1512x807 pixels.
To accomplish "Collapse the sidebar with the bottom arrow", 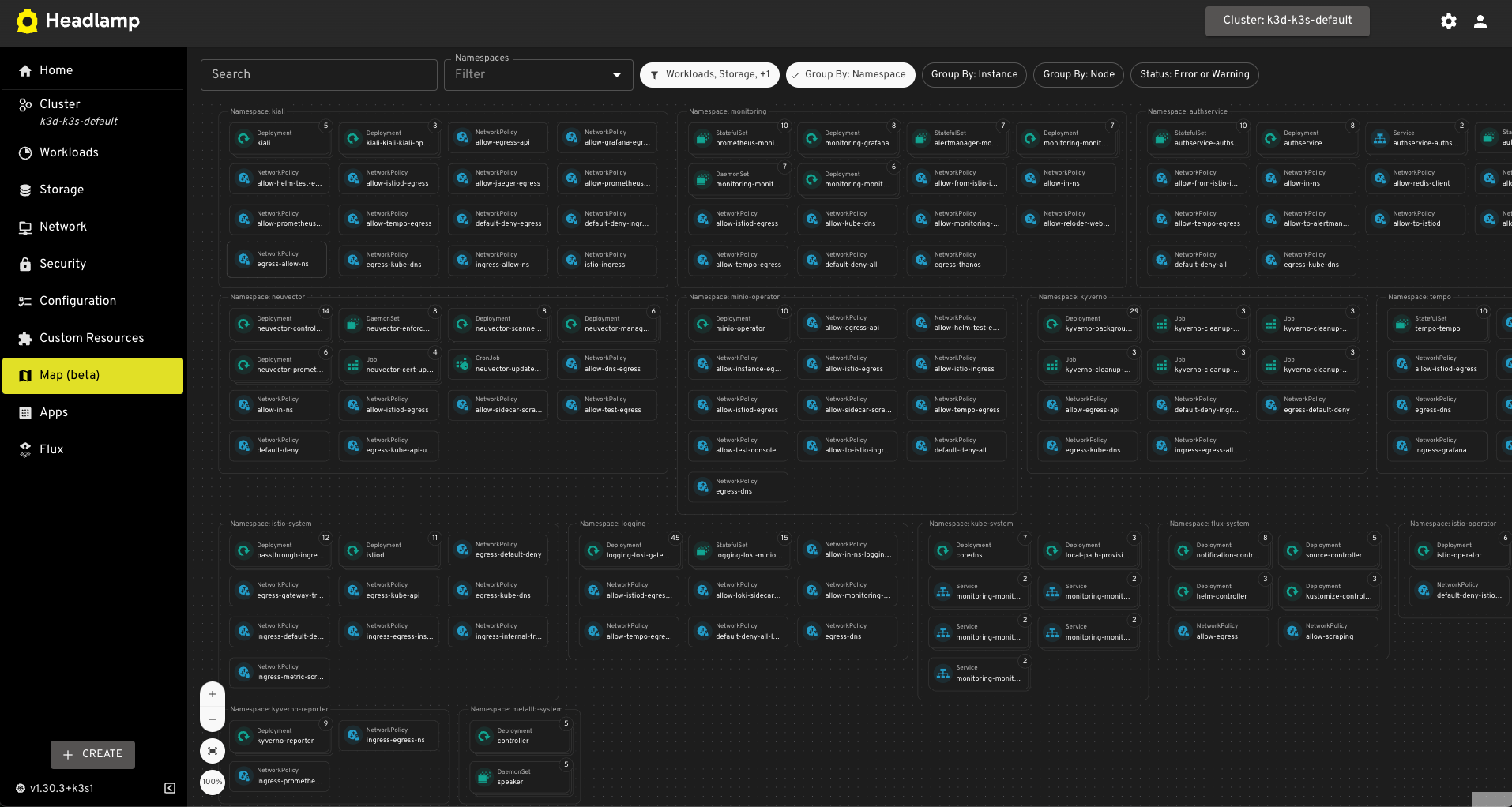I will click(x=169, y=788).
